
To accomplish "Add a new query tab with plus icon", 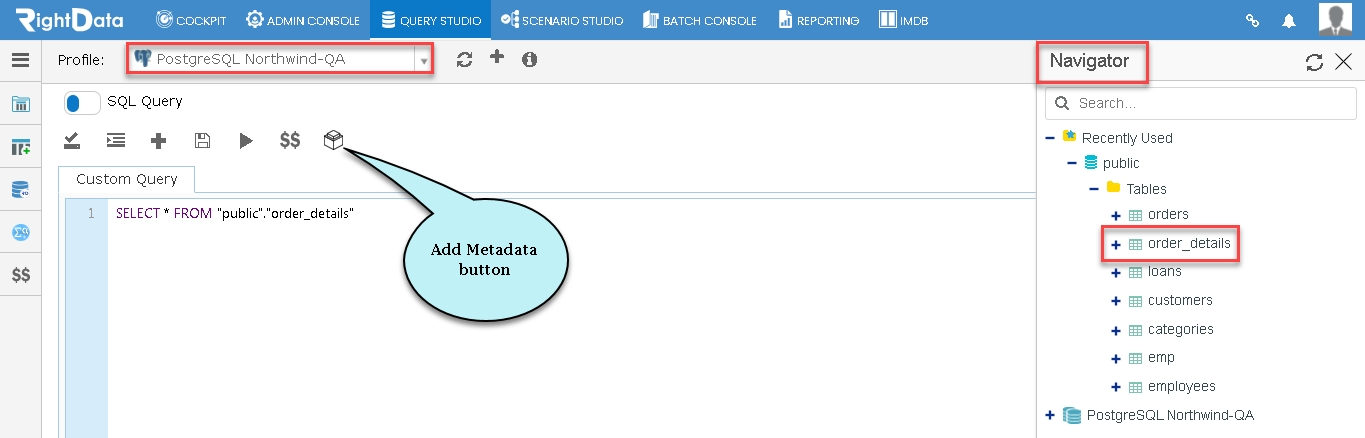I will point(158,141).
